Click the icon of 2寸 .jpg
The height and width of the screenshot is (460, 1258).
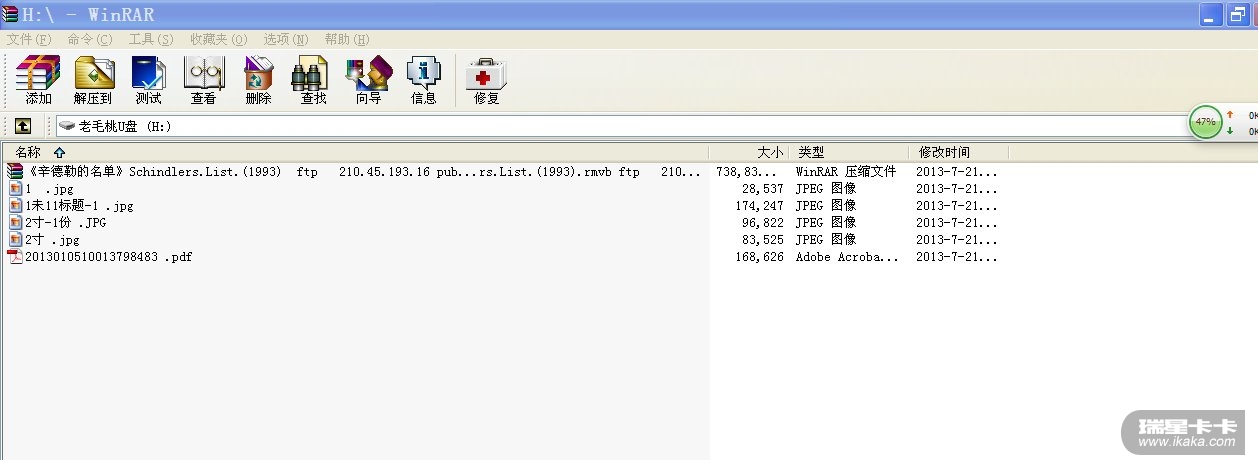pyautogui.click(x=15, y=239)
